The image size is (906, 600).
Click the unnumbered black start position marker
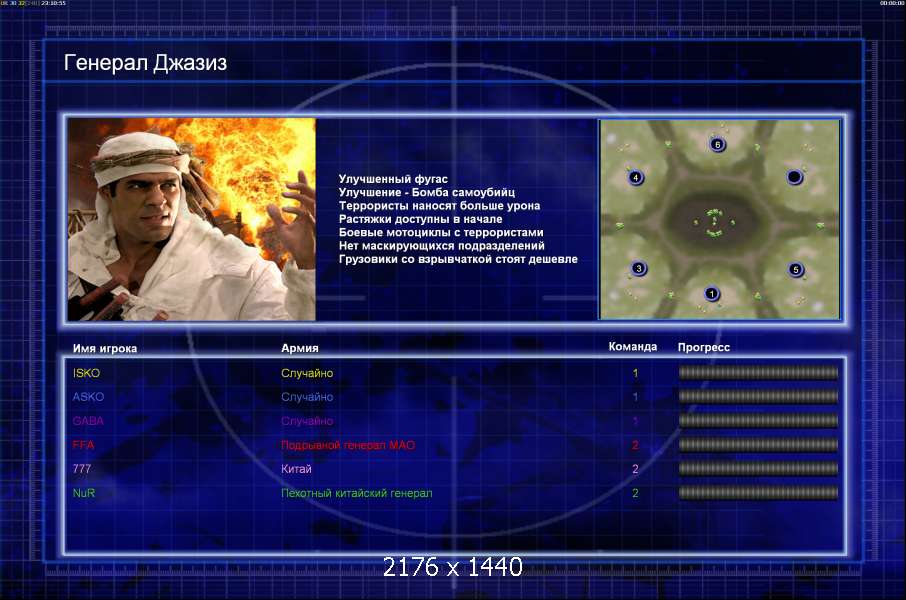click(794, 177)
